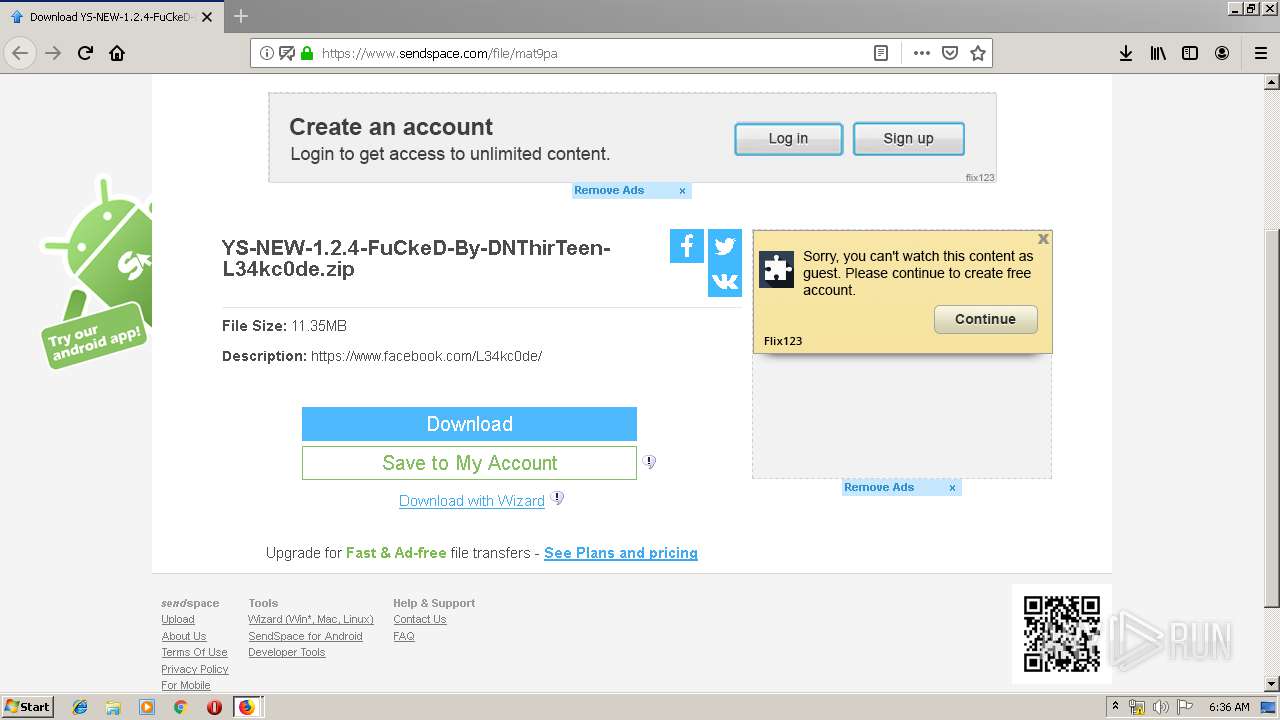Save page to Pocket icon

pyautogui.click(x=950, y=53)
